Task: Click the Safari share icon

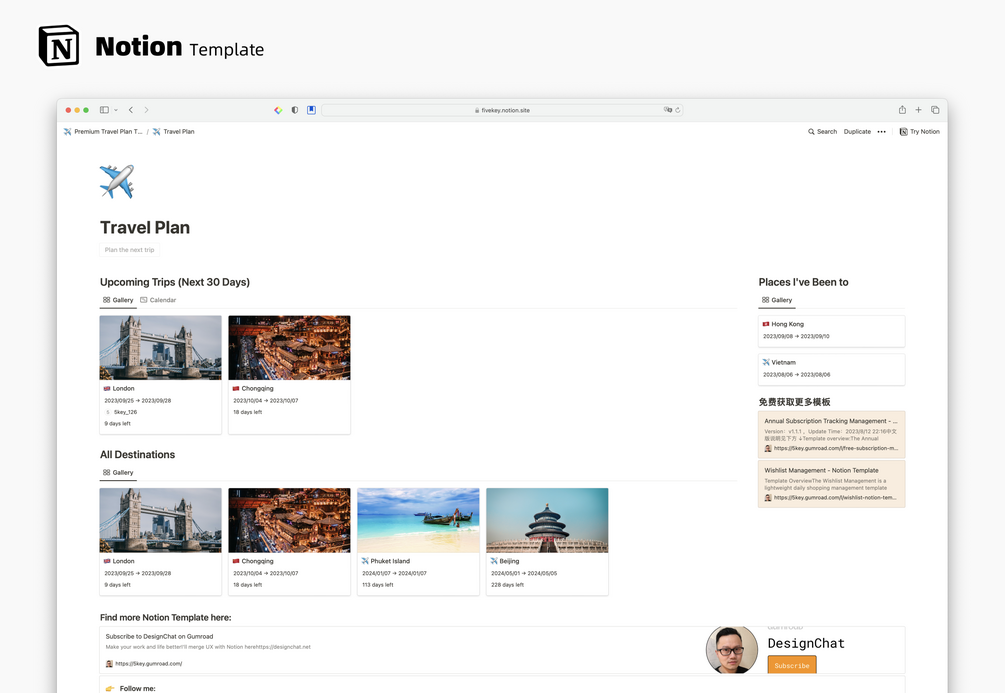Action: (x=902, y=110)
